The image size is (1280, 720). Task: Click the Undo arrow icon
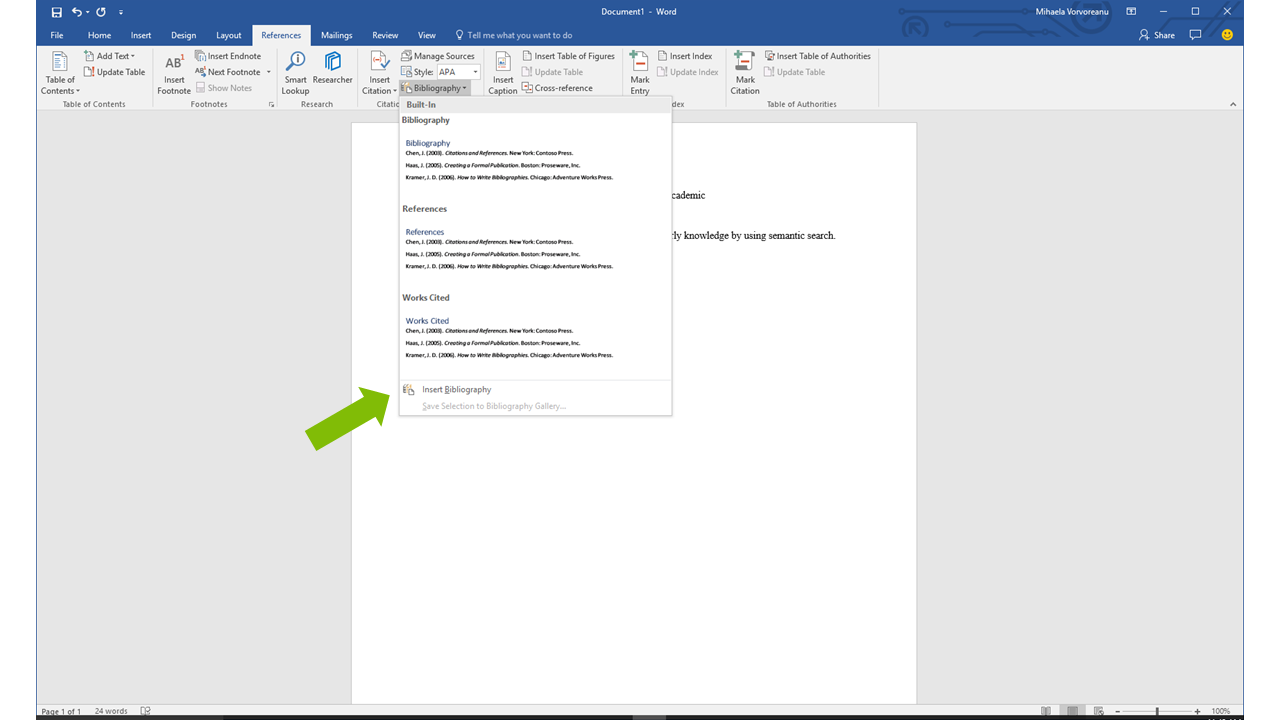(x=77, y=12)
